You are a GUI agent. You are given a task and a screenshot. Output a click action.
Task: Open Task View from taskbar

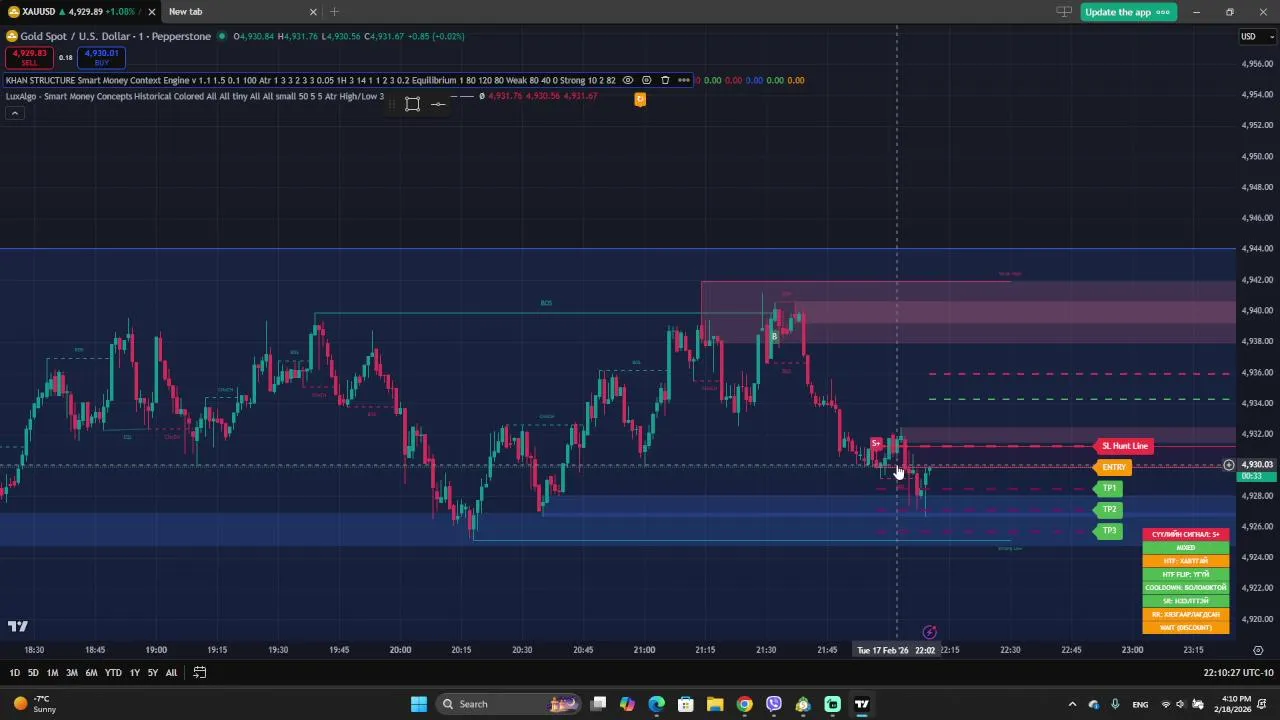[598, 704]
